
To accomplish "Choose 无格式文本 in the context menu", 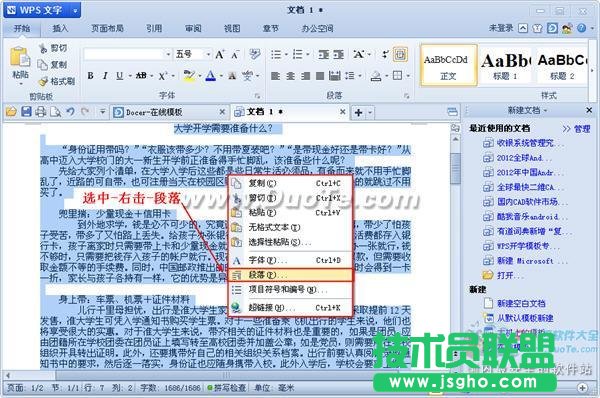I will click(x=290, y=227).
